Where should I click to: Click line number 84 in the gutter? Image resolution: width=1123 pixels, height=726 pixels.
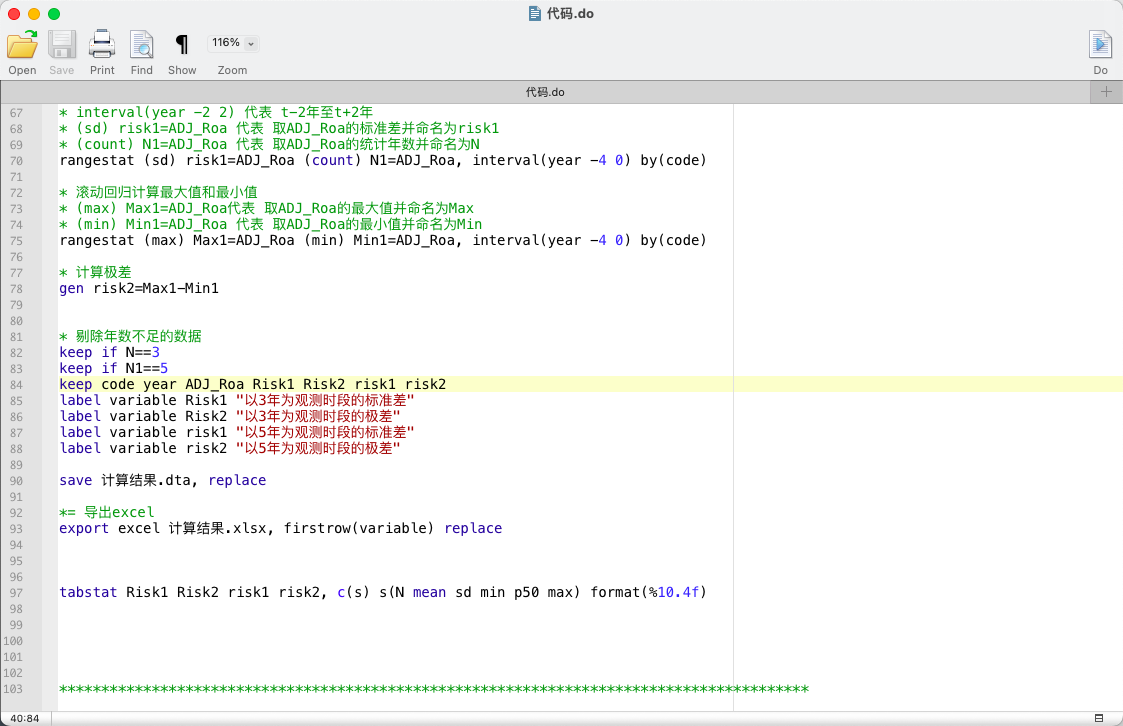tap(15, 384)
